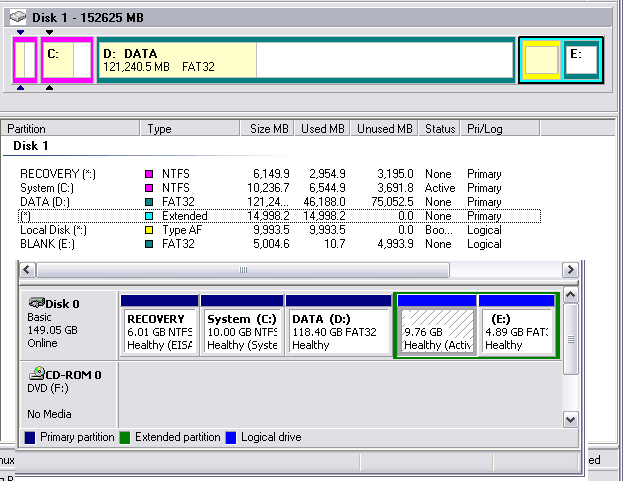
Task: Sort by the Pri/Log column header
Action: tap(500, 129)
